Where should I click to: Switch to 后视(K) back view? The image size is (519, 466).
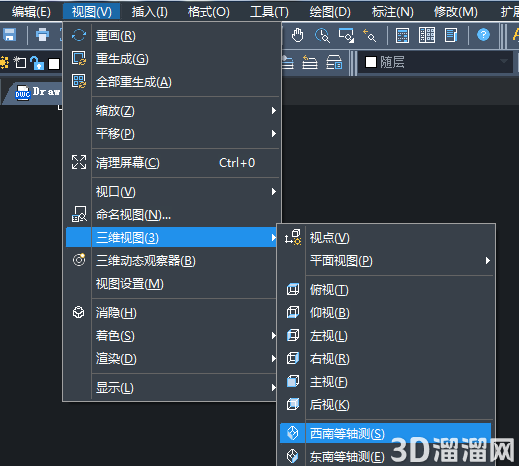coord(386,405)
